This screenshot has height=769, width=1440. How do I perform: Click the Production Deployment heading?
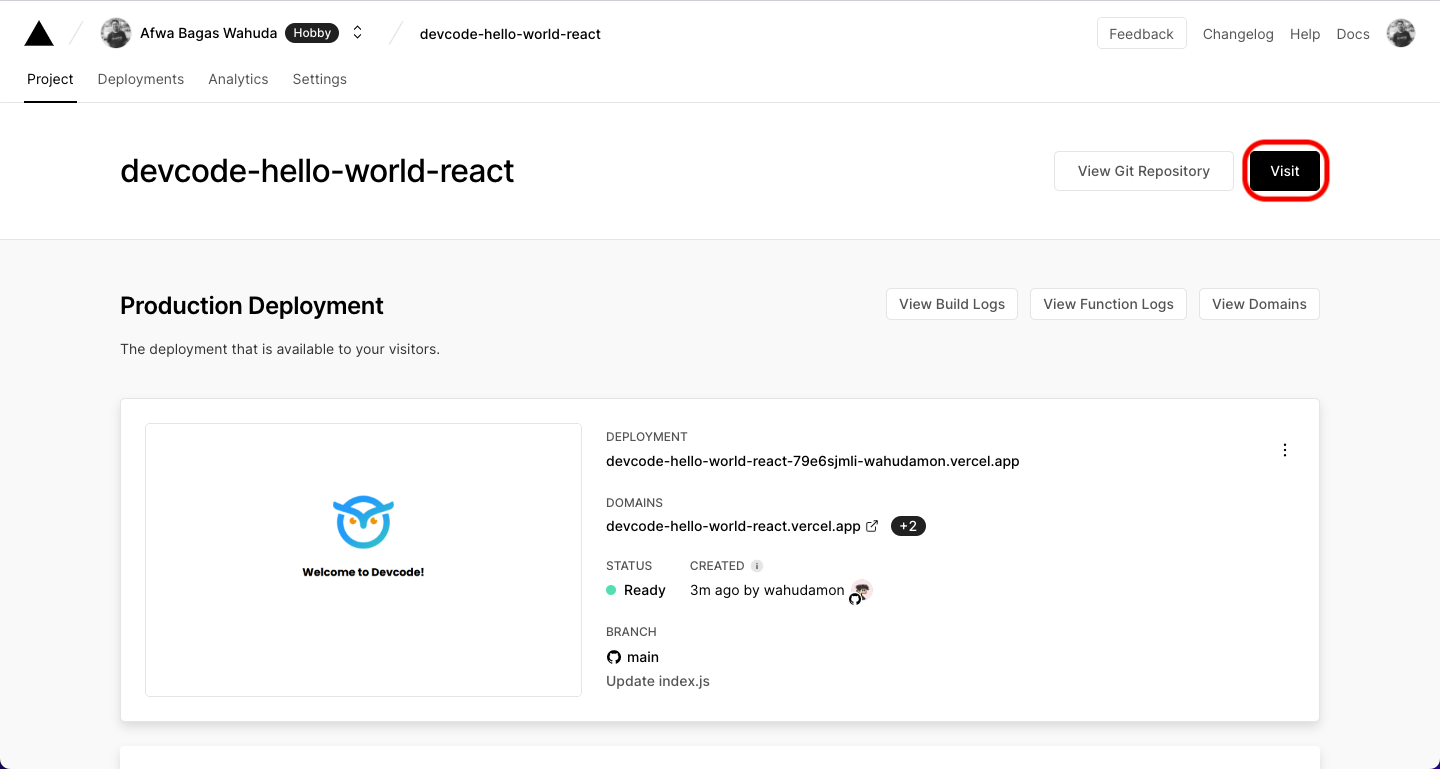[x=252, y=306]
